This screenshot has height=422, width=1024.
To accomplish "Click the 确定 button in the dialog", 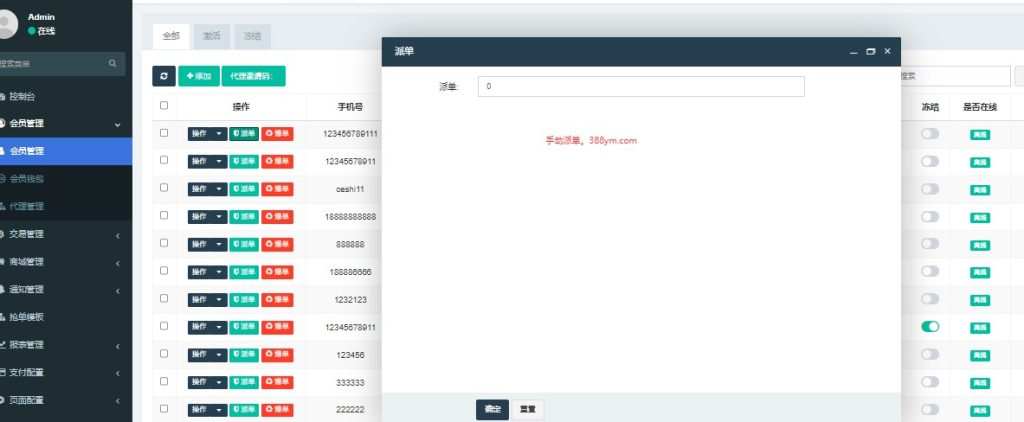I will tap(492, 409).
